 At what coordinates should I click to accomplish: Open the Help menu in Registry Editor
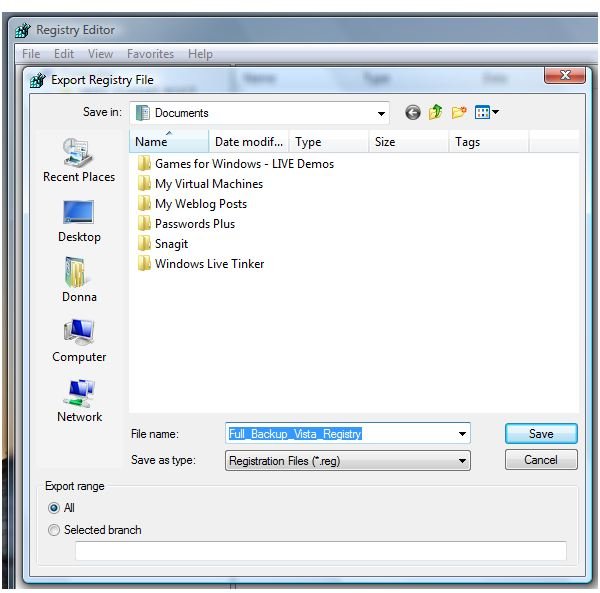(200, 54)
